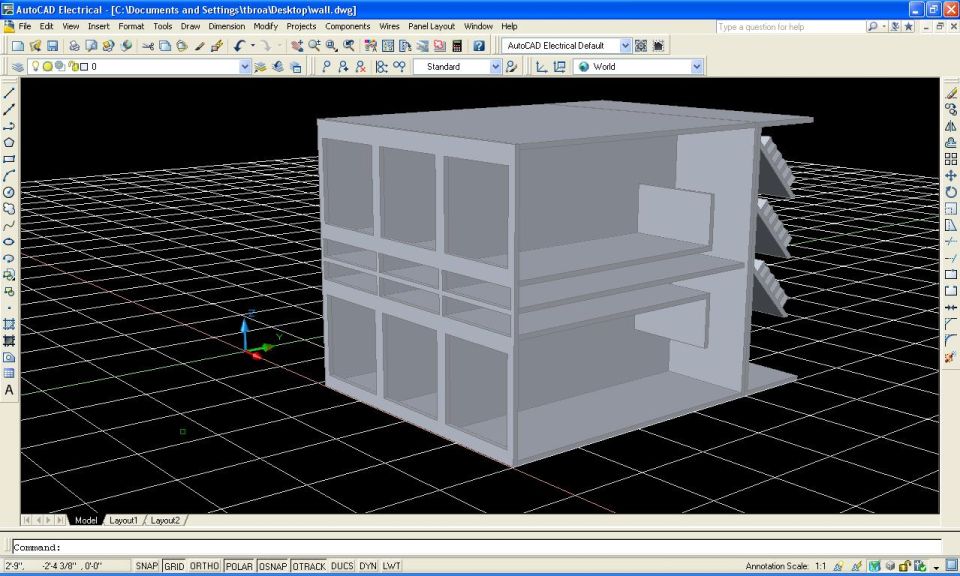Image resolution: width=960 pixels, height=576 pixels.
Task: Switch to the Layout1 tab
Action: pos(123,520)
